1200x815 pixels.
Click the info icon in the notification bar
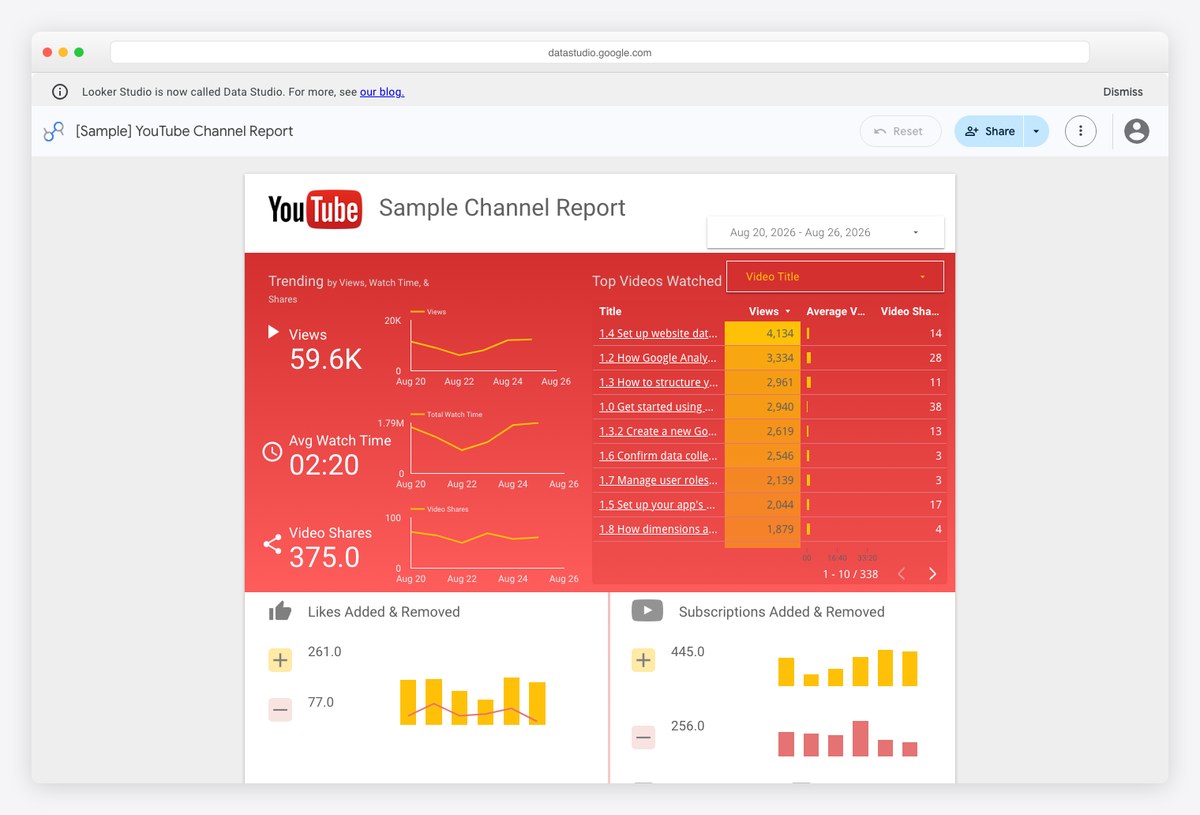tap(60, 92)
